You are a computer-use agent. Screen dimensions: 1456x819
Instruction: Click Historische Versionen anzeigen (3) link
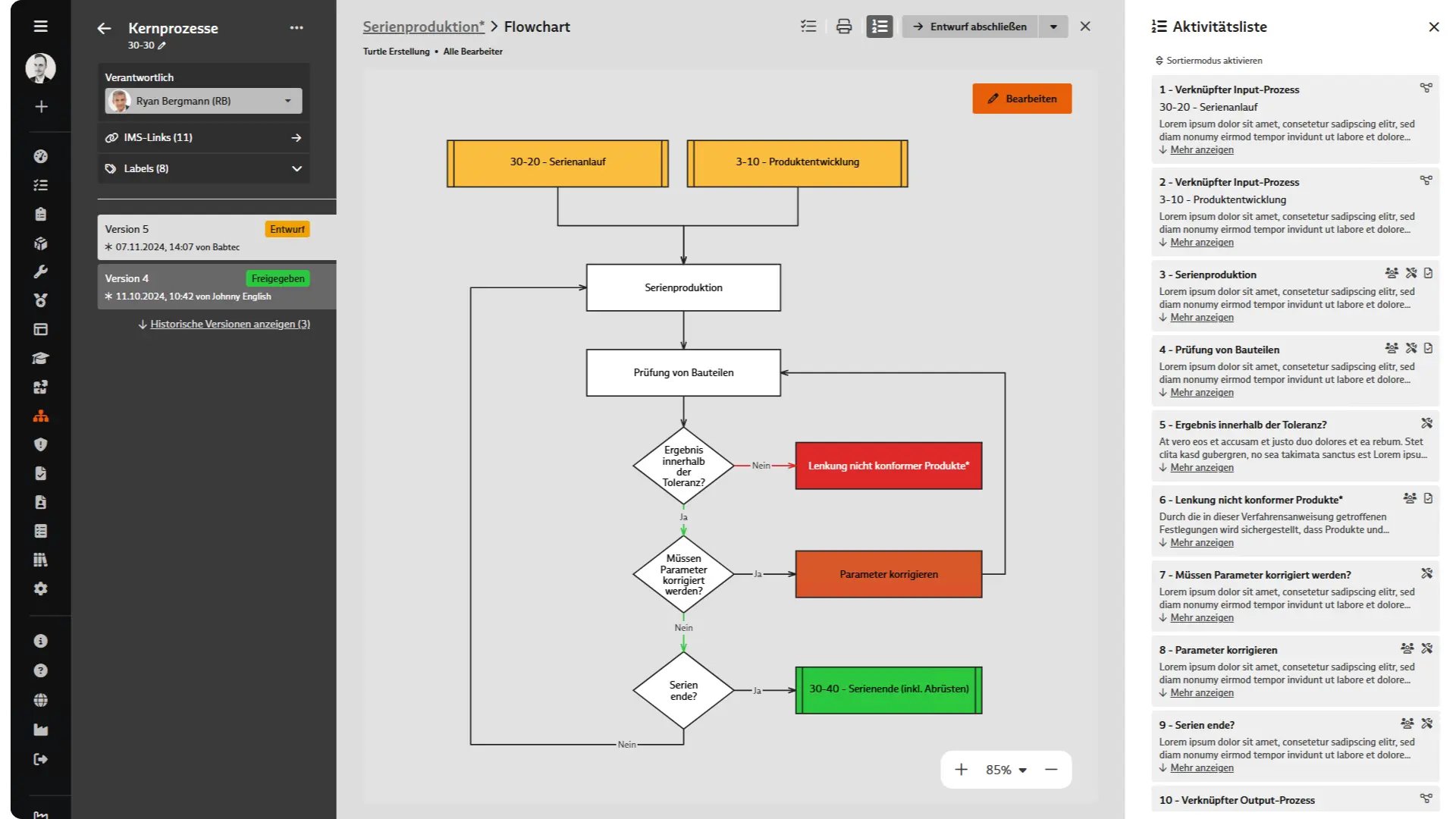pos(230,324)
